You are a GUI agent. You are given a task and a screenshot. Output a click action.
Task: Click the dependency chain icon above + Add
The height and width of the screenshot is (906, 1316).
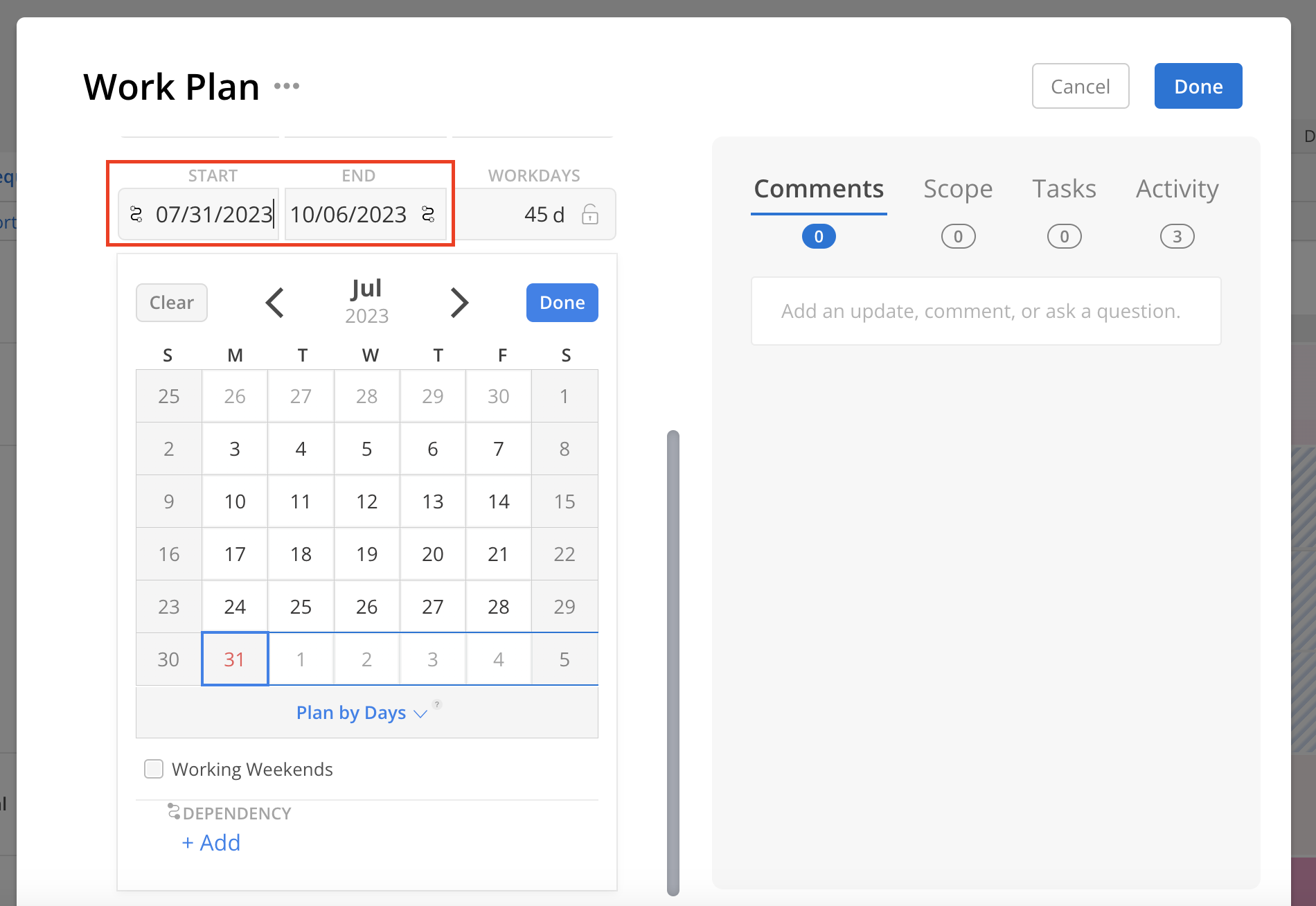coord(172,812)
